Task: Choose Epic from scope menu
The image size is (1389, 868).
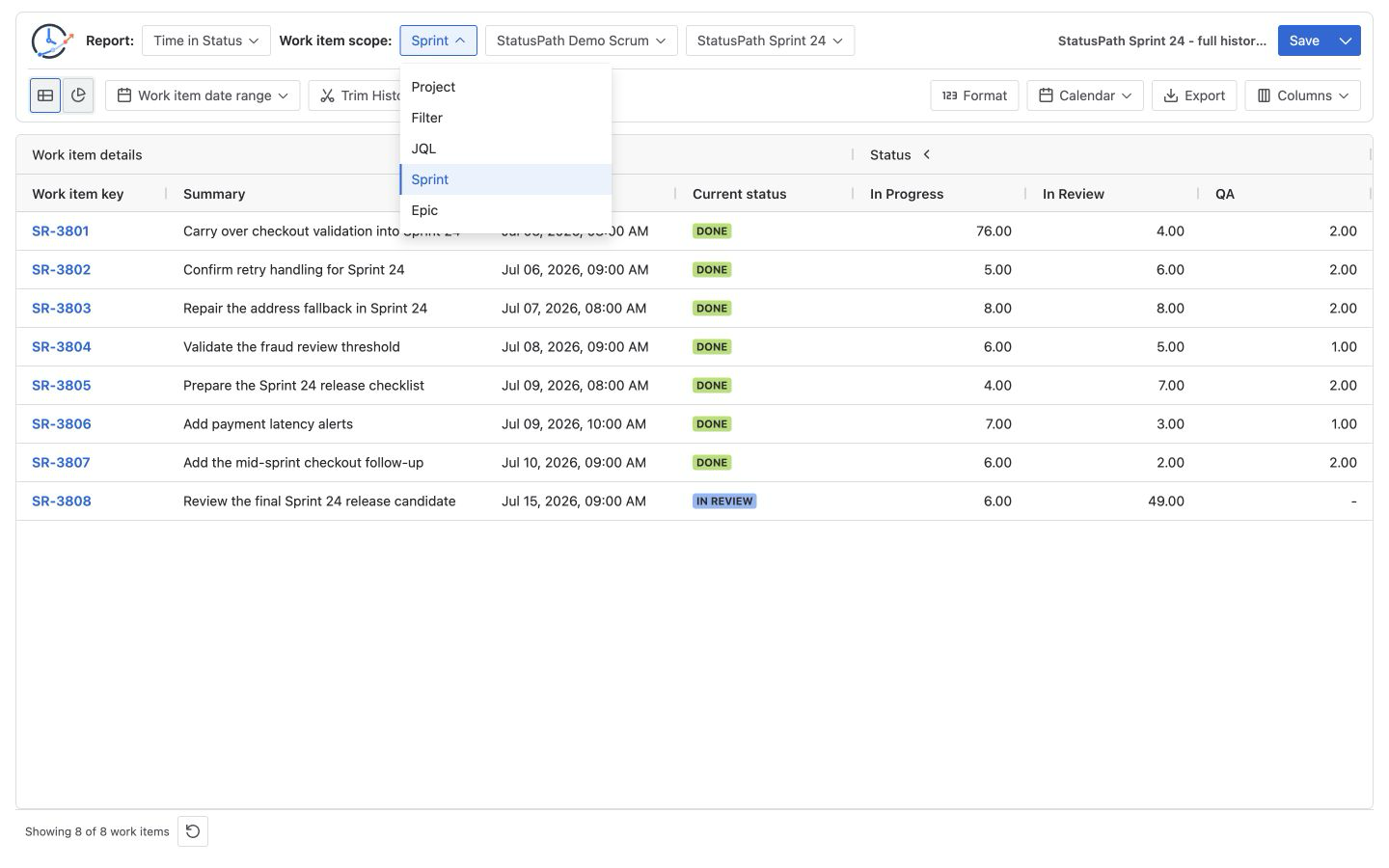Action: (505, 210)
